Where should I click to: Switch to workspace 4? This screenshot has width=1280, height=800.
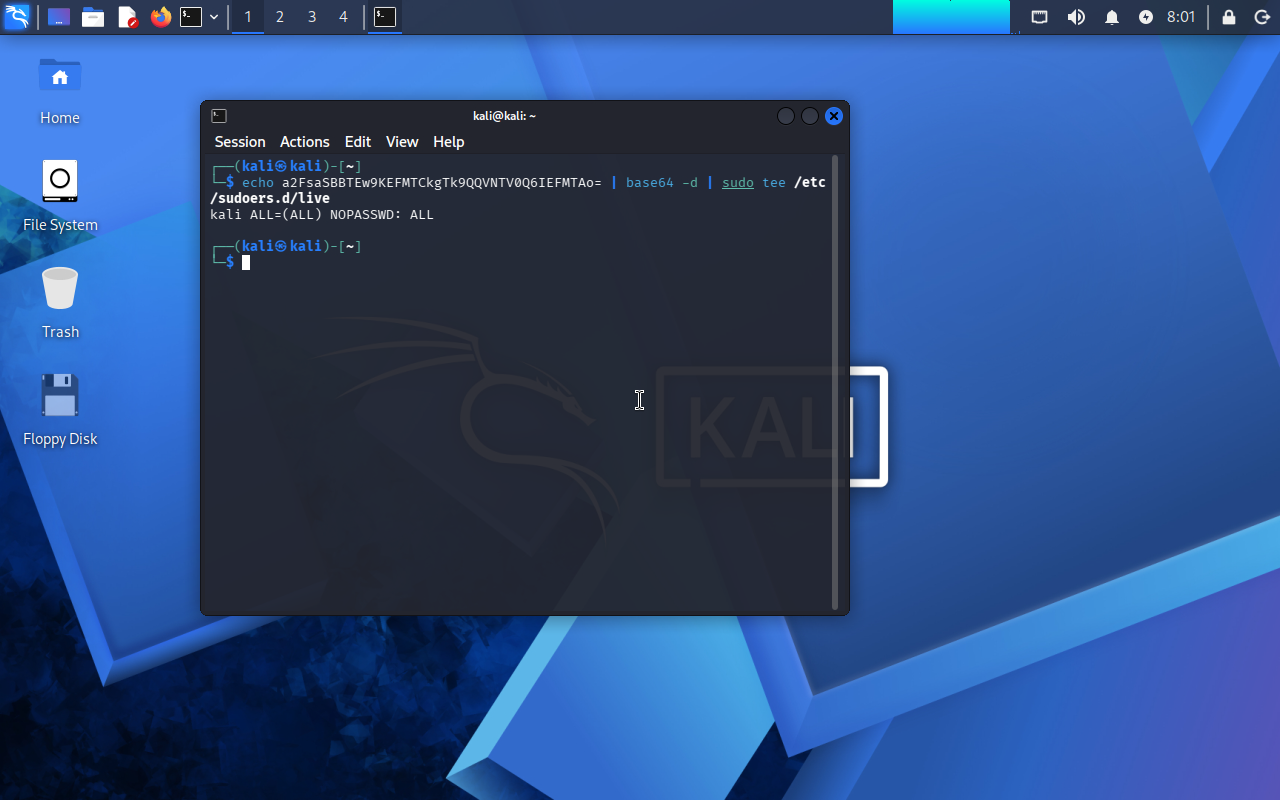pyautogui.click(x=343, y=17)
